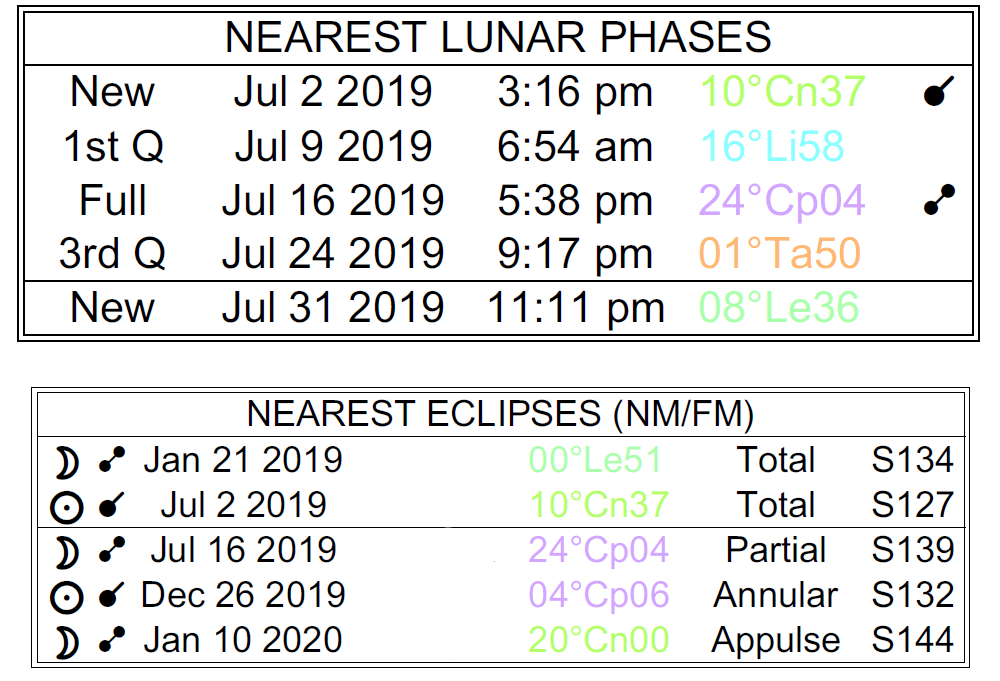Click the Nearest Eclipses (NM/FM) heading

pos(500,414)
